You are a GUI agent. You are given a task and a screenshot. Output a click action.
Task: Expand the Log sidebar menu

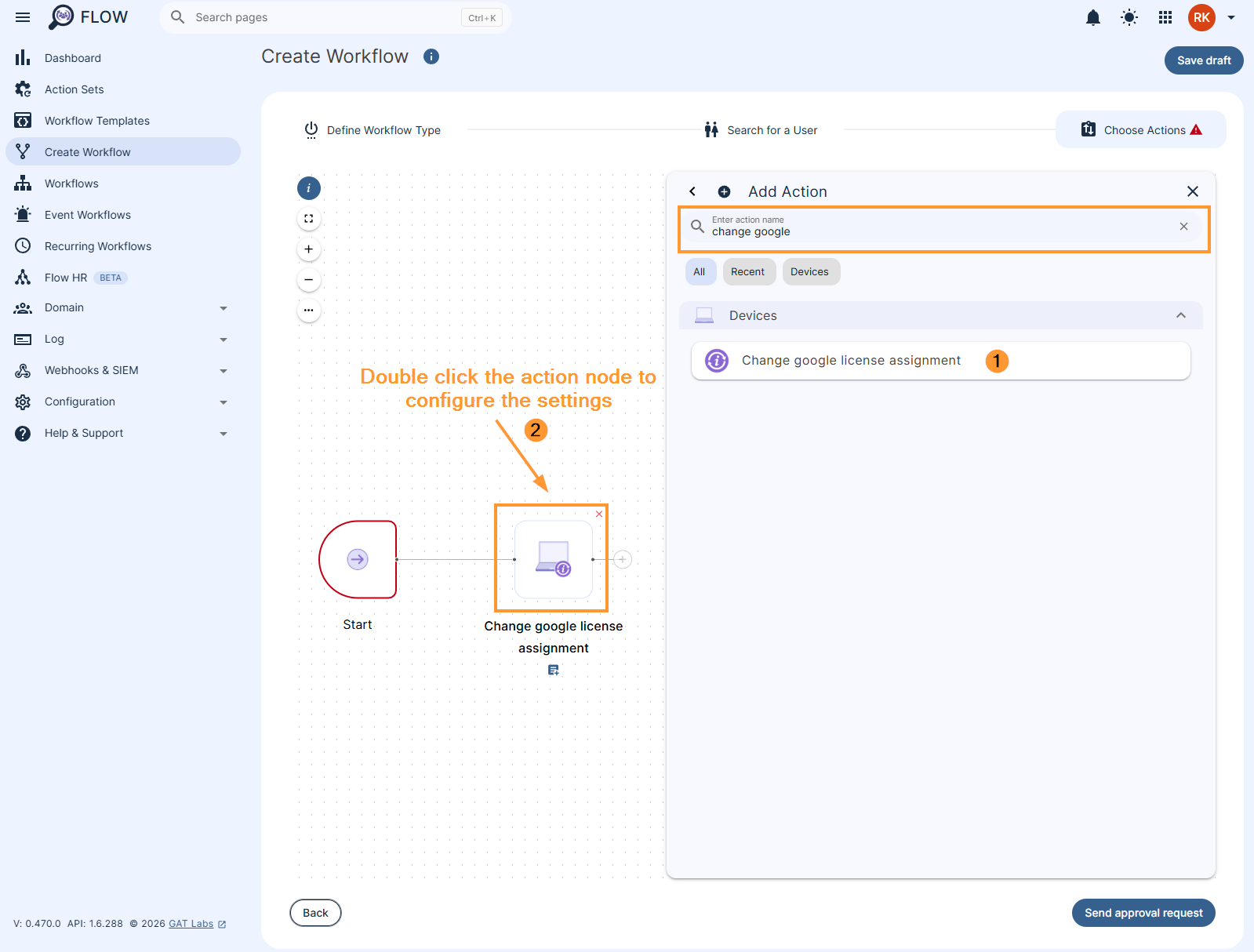coord(123,339)
